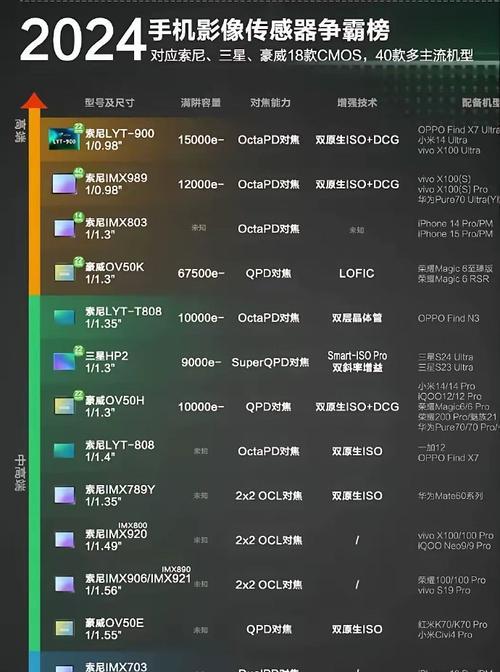Click the large "2024" title text
Image resolution: width=500 pixels, height=672 pixels.
coord(83,40)
